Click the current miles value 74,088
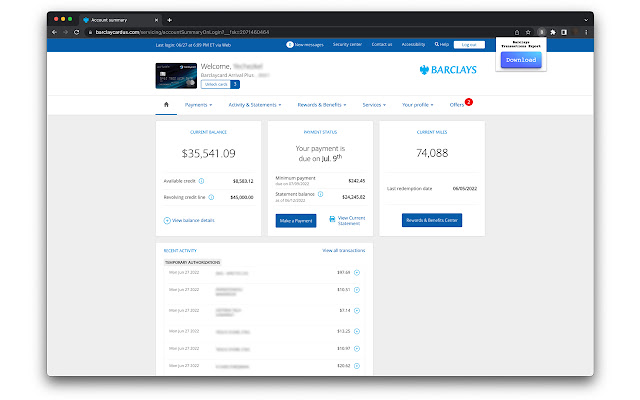 (x=432, y=153)
